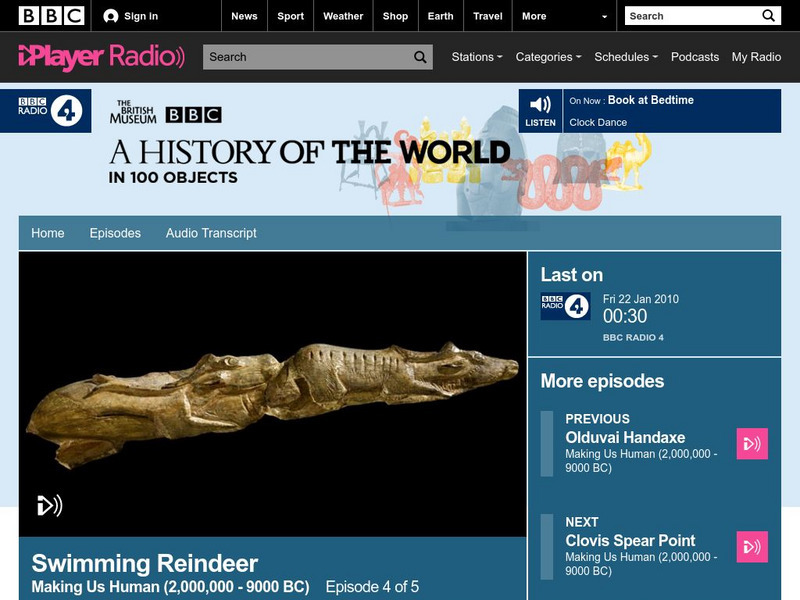Viewport: 800px width, 600px height.
Task: Click the magnifier icon in the top search bar
Action: (x=770, y=15)
